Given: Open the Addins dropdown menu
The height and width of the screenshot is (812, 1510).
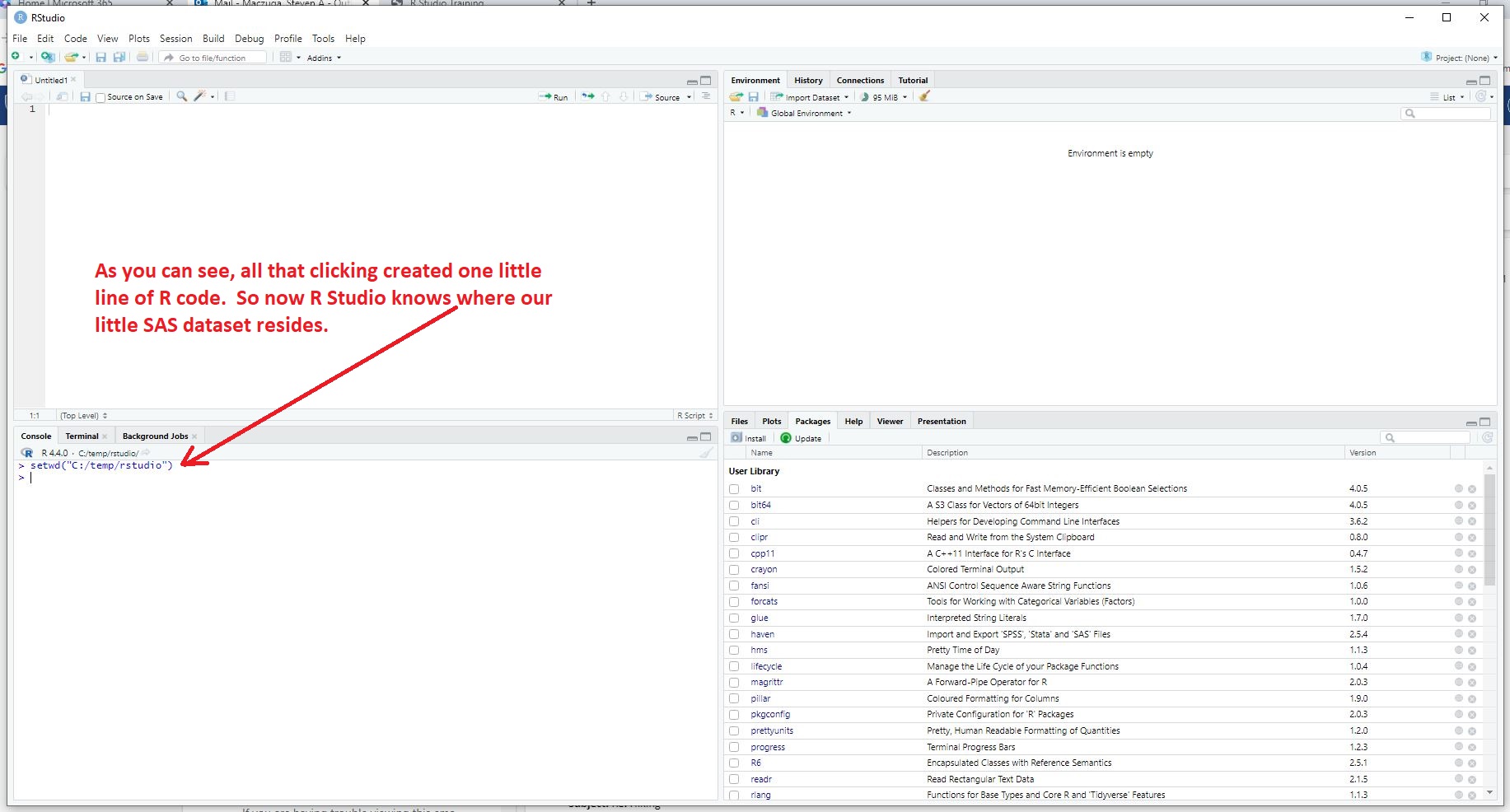Looking at the screenshot, I should tap(323, 58).
